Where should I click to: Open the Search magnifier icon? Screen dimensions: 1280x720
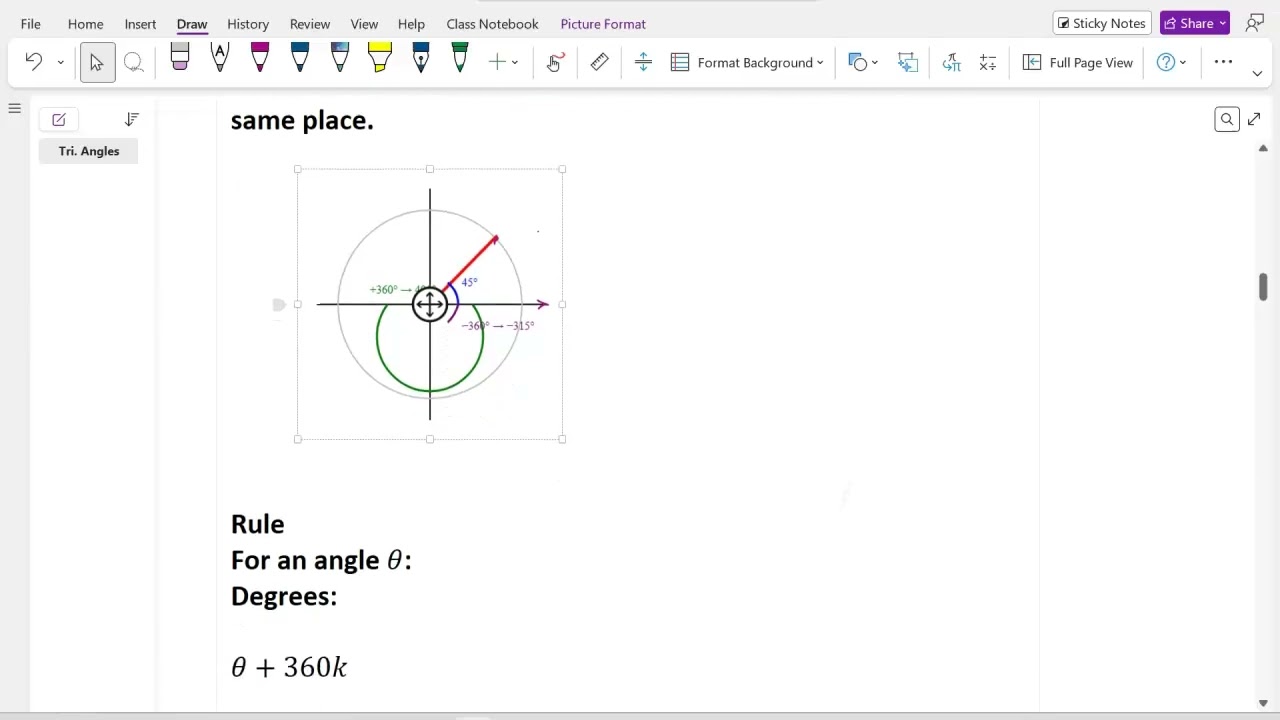pos(1227,120)
